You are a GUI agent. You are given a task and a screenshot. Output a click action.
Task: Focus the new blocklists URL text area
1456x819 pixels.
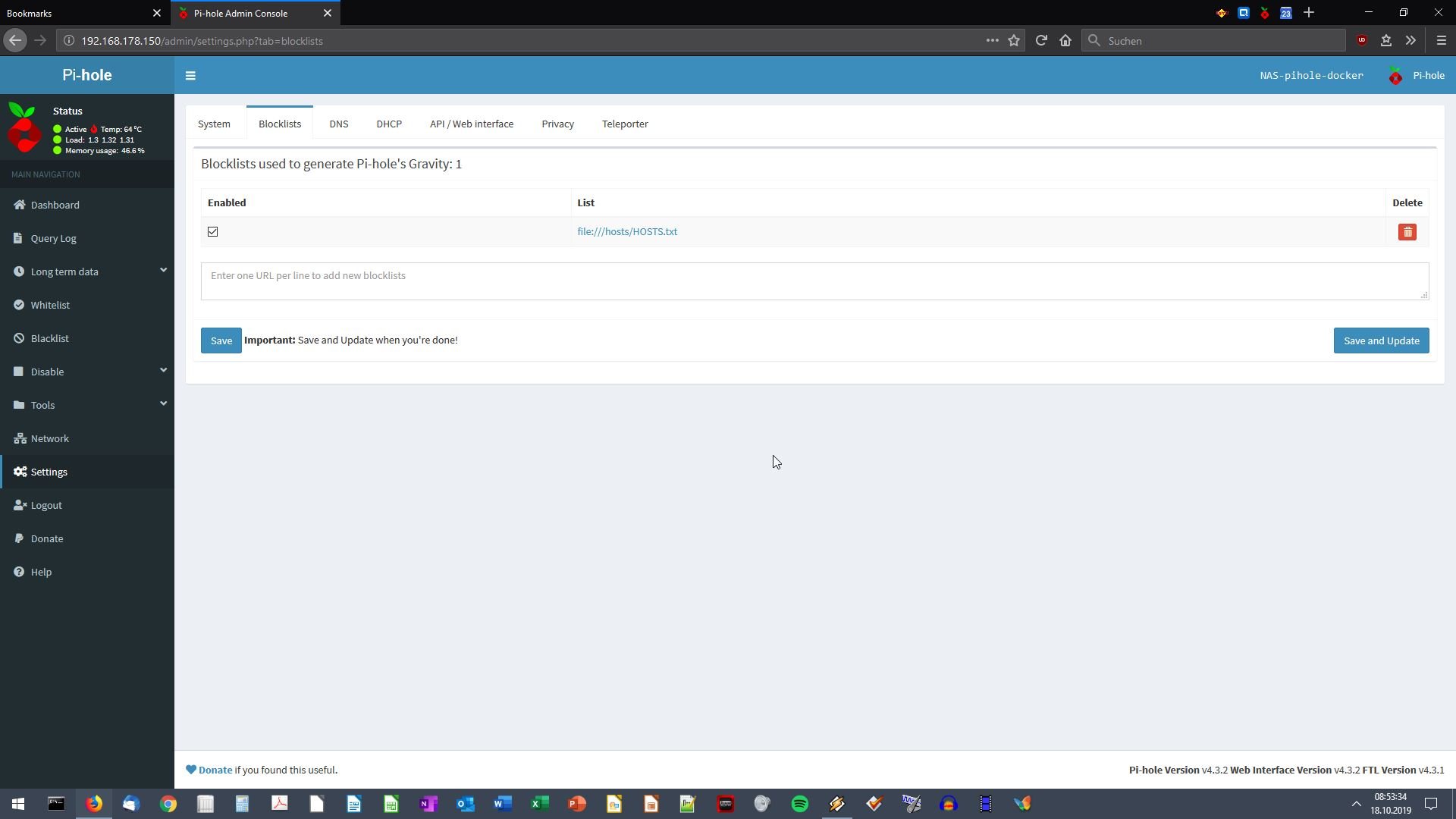point(814,281)
